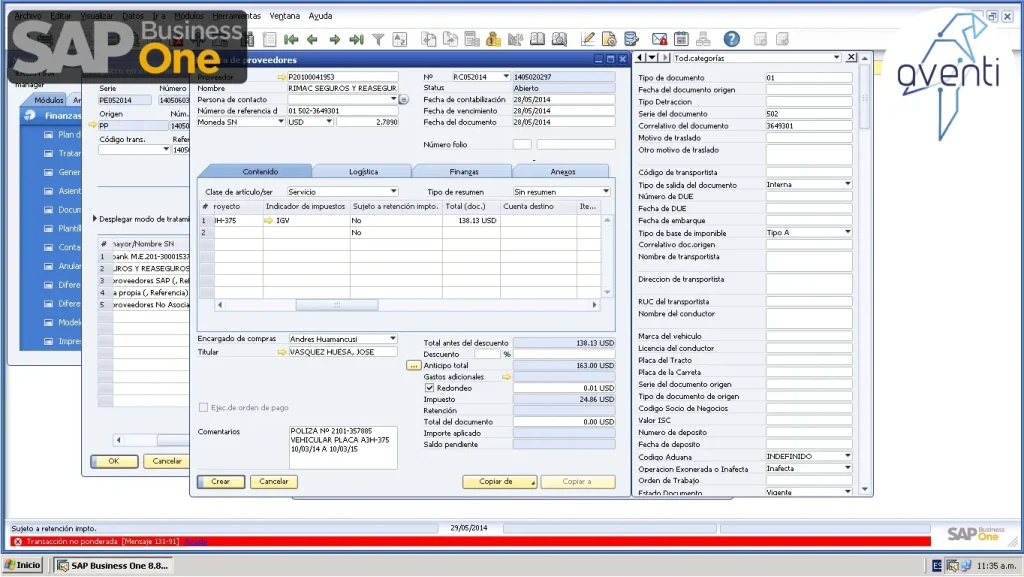
Task: Toggle the Redondeo checkbox
Action: [430, 388]
